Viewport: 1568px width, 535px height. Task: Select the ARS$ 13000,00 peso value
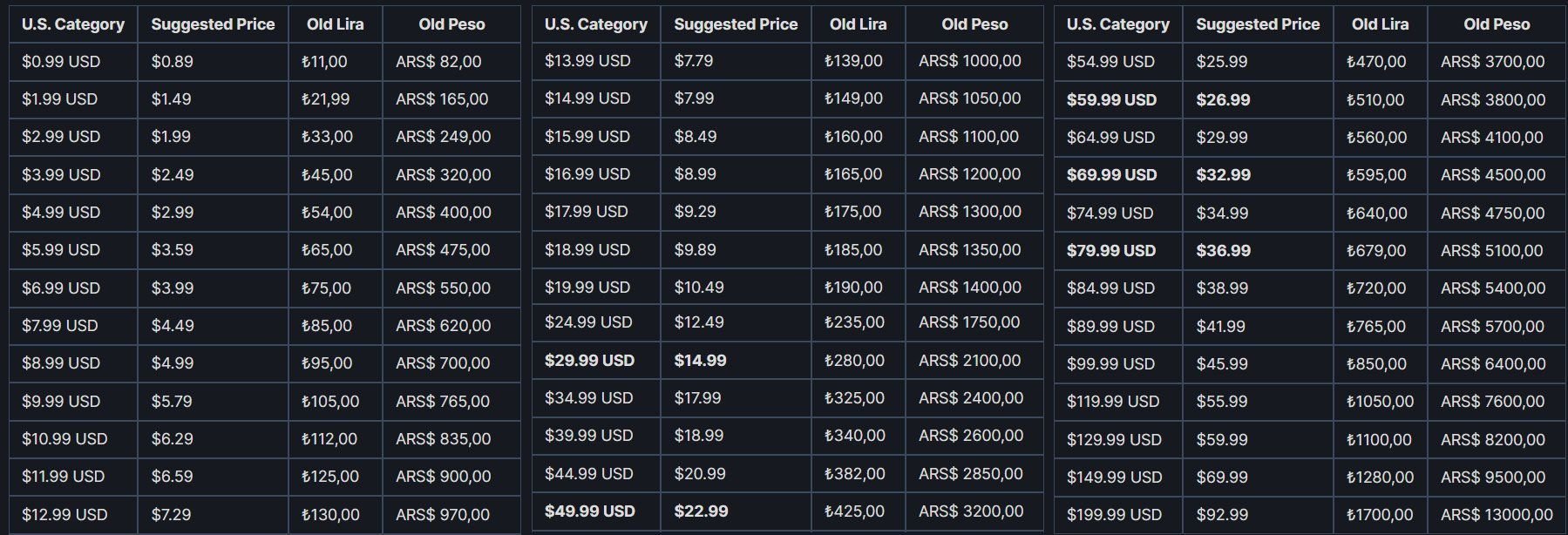coord(1497,515)
